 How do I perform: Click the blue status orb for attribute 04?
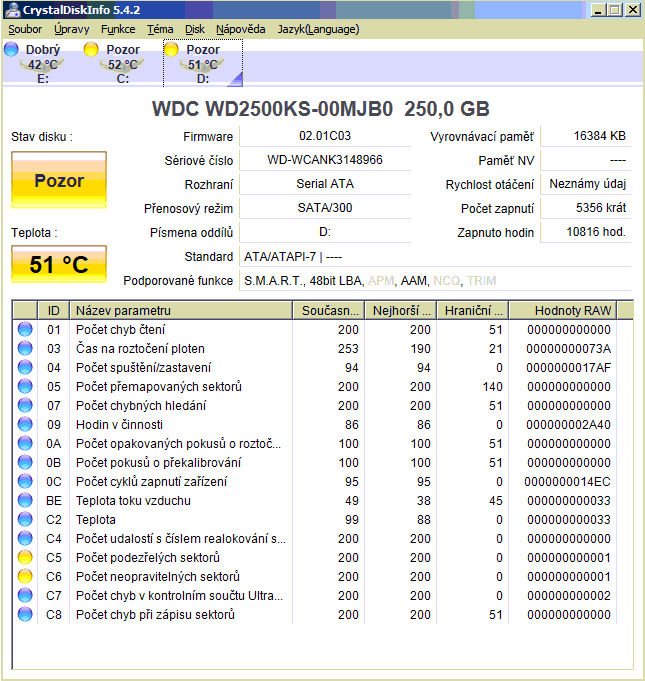point(25,367)
